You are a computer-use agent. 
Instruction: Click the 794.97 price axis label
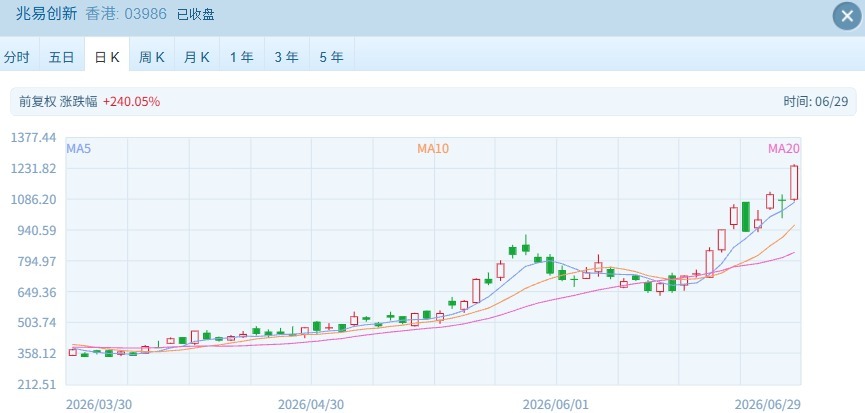point(36,261)
